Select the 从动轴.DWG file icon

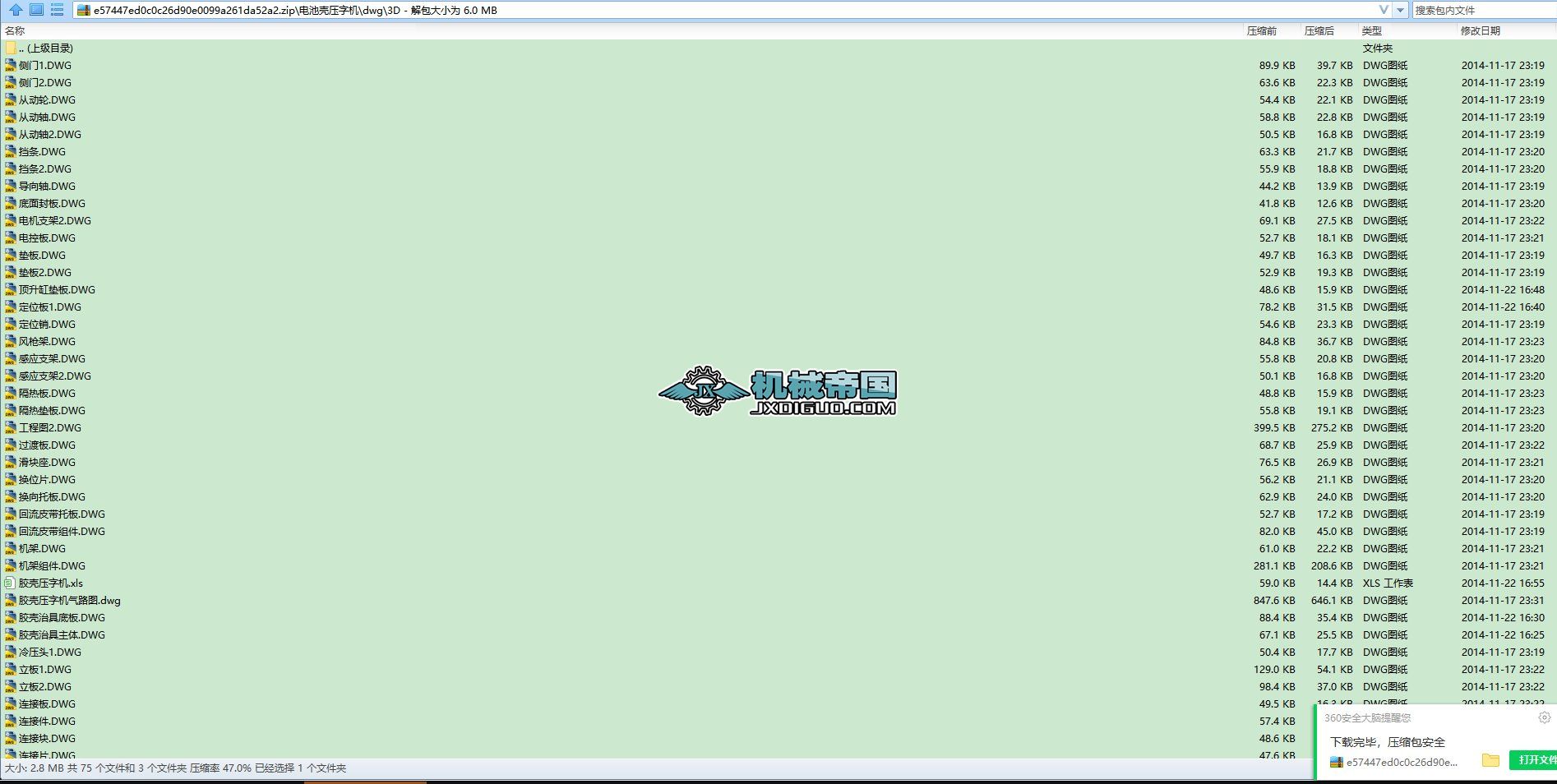10,117
